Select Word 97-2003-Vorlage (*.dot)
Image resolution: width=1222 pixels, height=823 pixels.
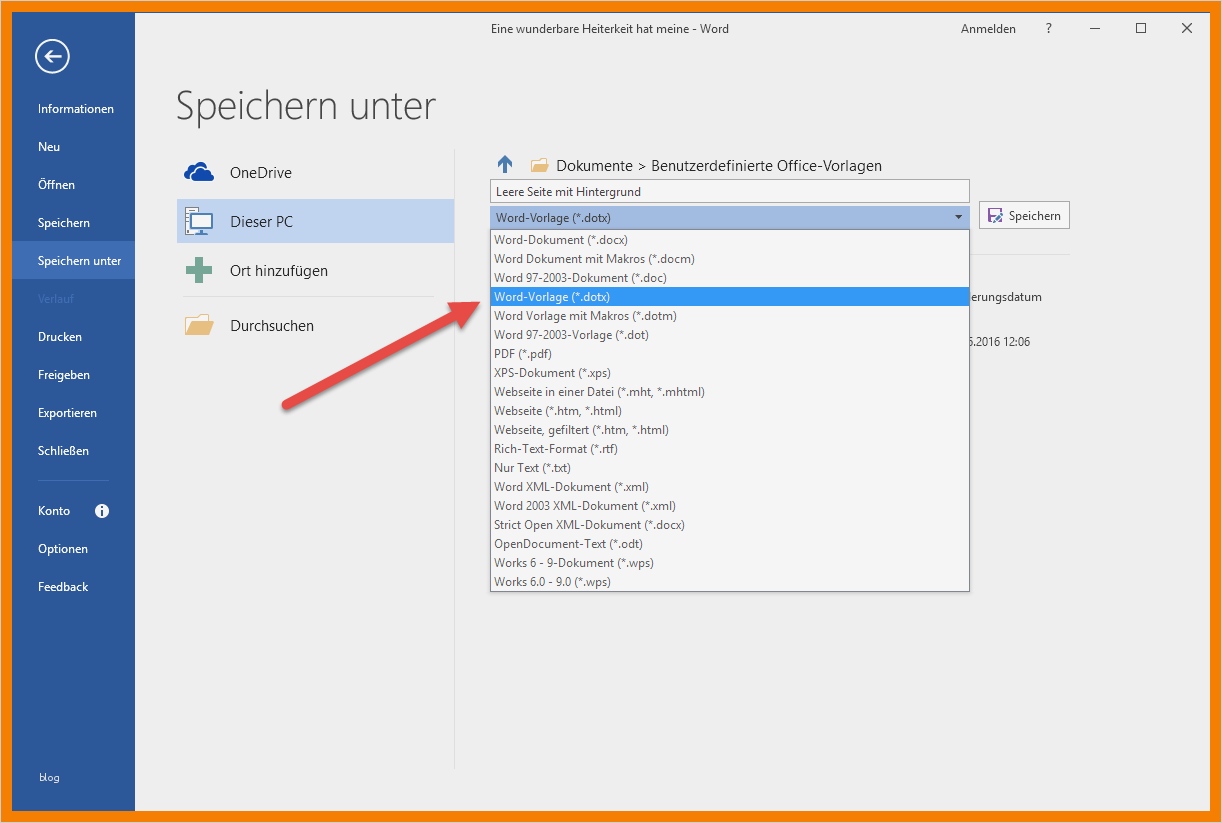[x=729, y=335]
